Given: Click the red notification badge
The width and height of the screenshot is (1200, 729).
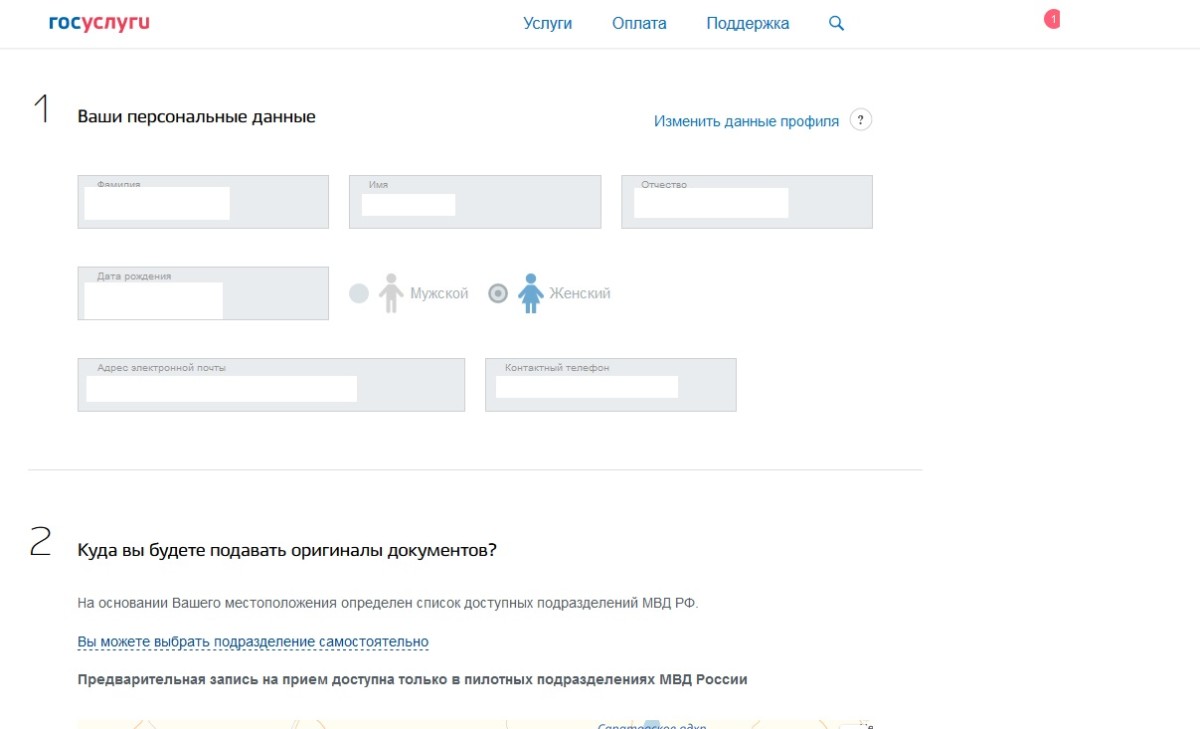Looking at the screenshot, I should coord(1052,19).
